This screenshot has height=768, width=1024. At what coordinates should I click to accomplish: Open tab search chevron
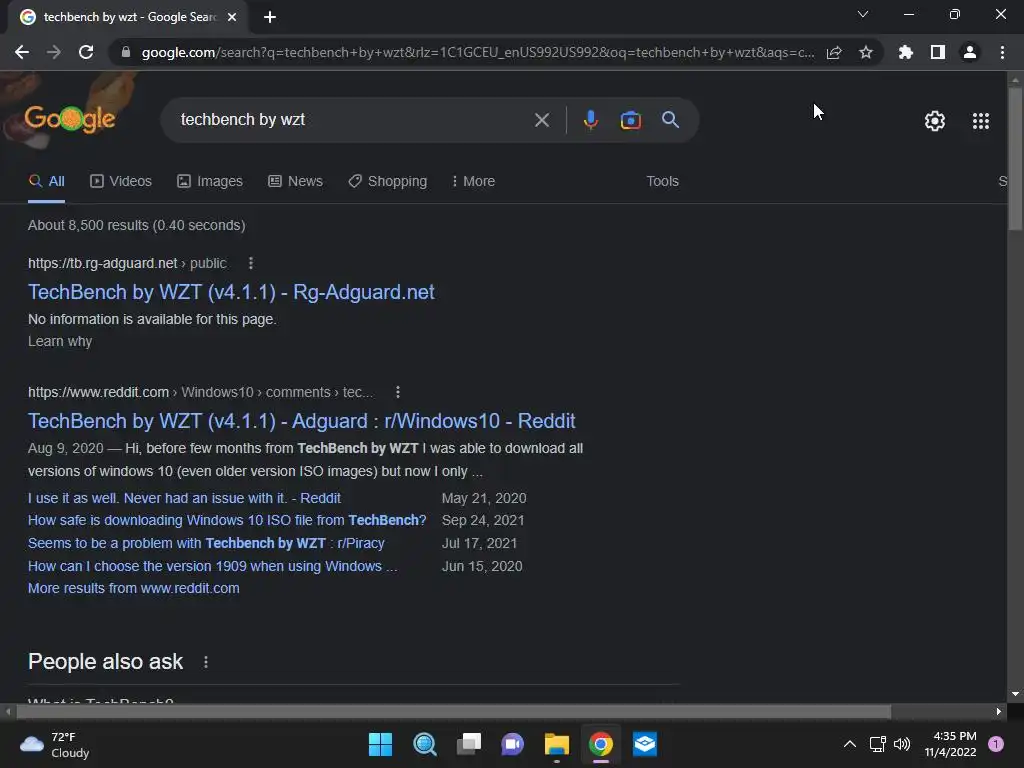click(863, 14)
